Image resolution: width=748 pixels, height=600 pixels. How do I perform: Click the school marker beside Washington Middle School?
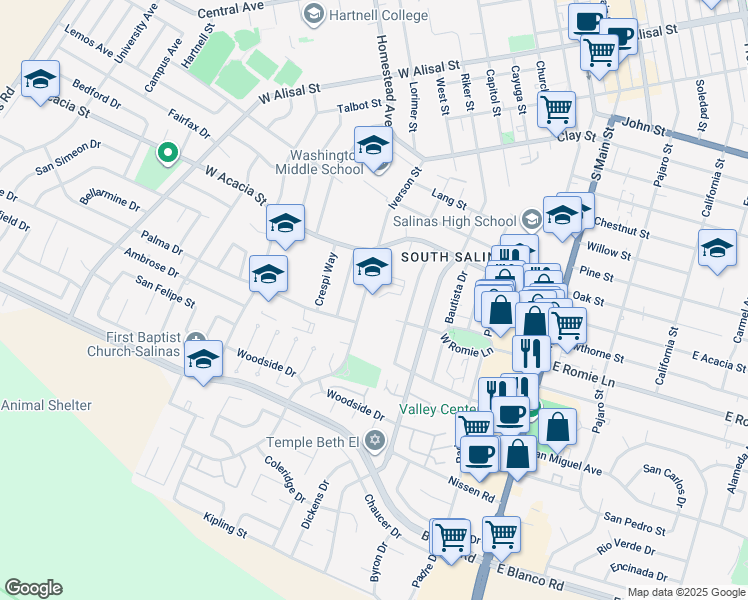click(x=373, y=146)
